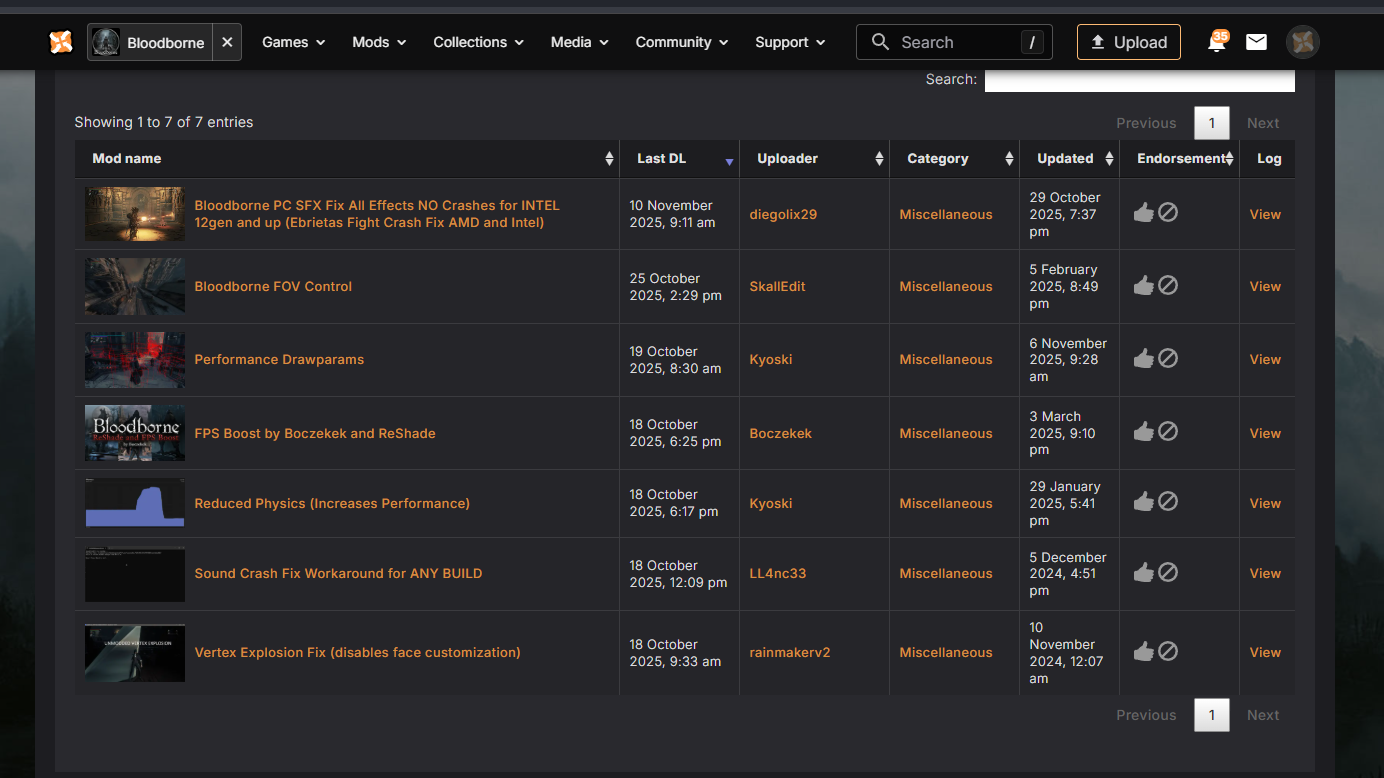Click the Bloodborne game chip
This screenshot has height=778, width=1384.
pyautogui.click(x=150, y=42)
